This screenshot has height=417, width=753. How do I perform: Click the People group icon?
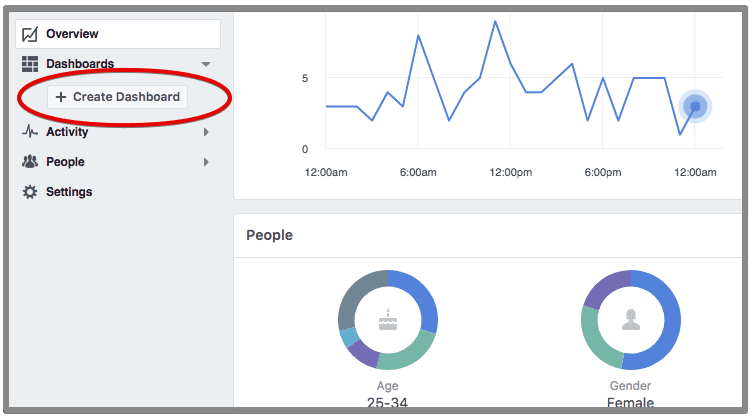tap(30, 161)
